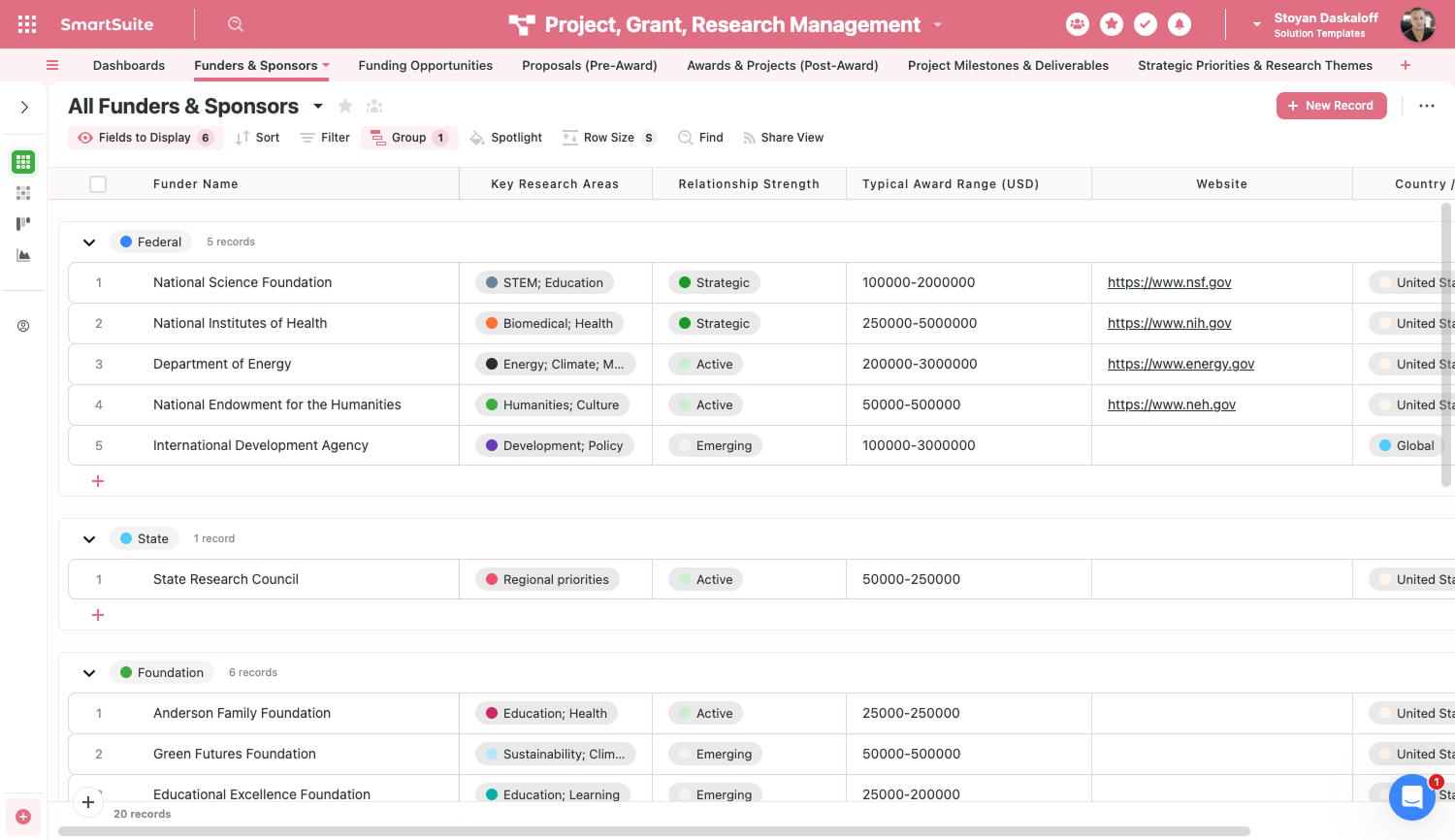The image size is (1455, 840).
Task: Open the chart view icon in sidebar
Action: [x=23, y=255]
